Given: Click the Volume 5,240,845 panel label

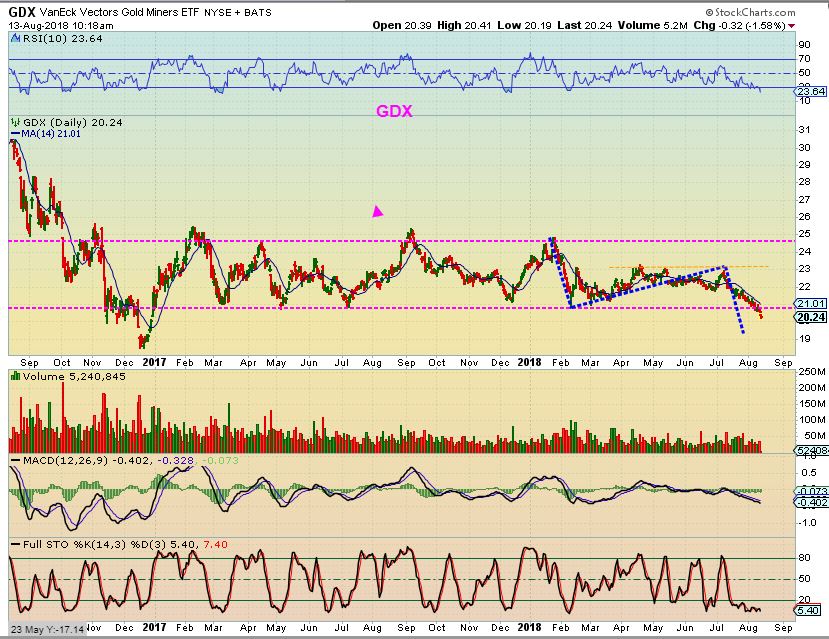Looking at the screenshot, I should click(73, 376).
